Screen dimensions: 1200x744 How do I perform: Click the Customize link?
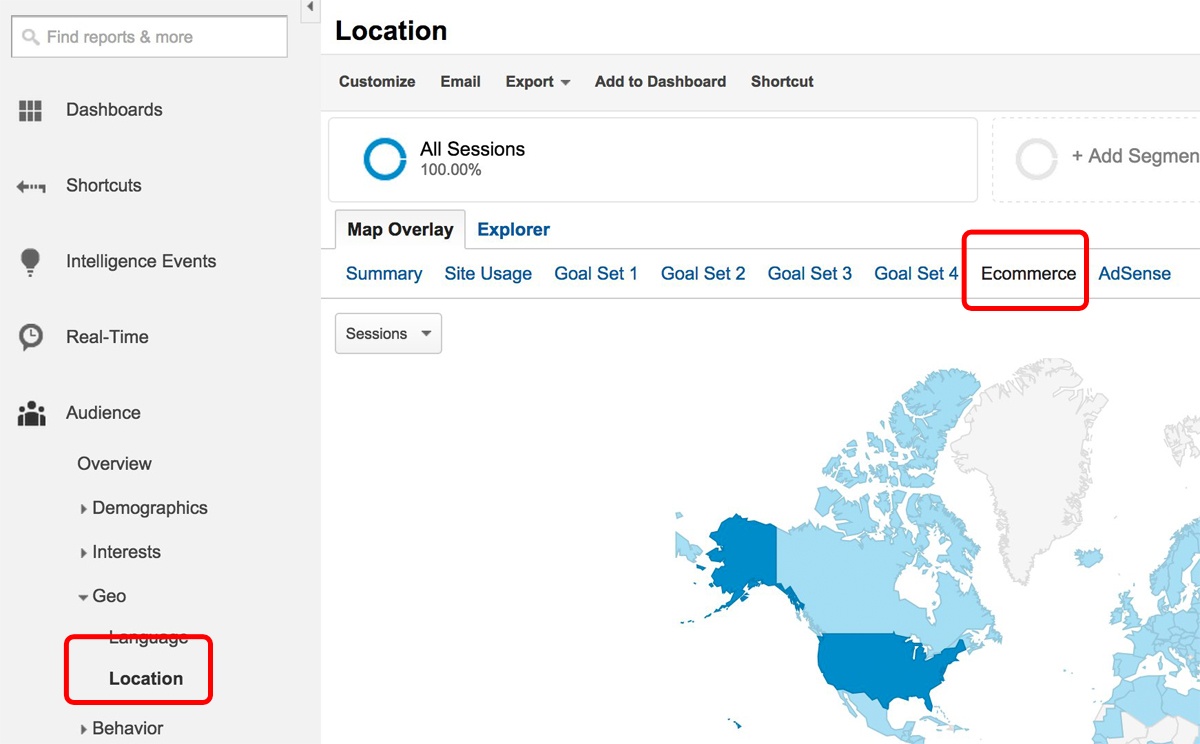376,81
